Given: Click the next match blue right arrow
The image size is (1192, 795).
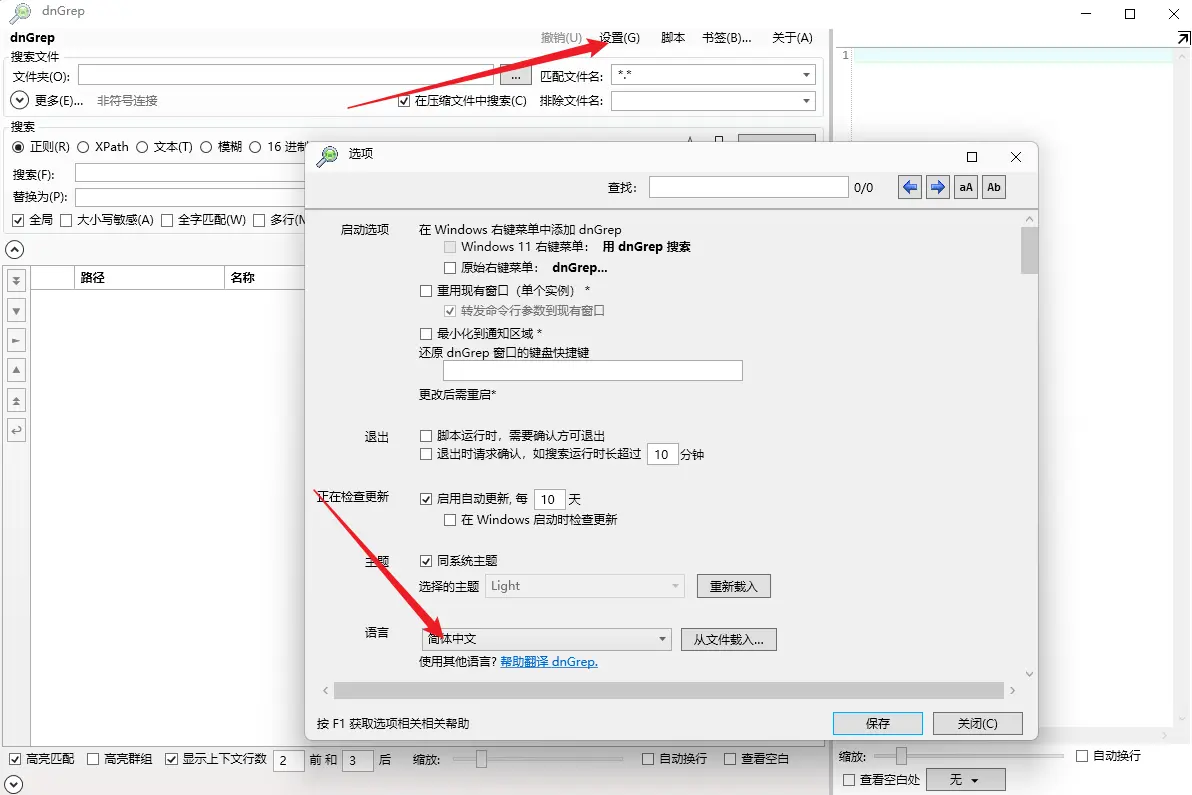Looking at the screenshot, I should click(937, 187).
